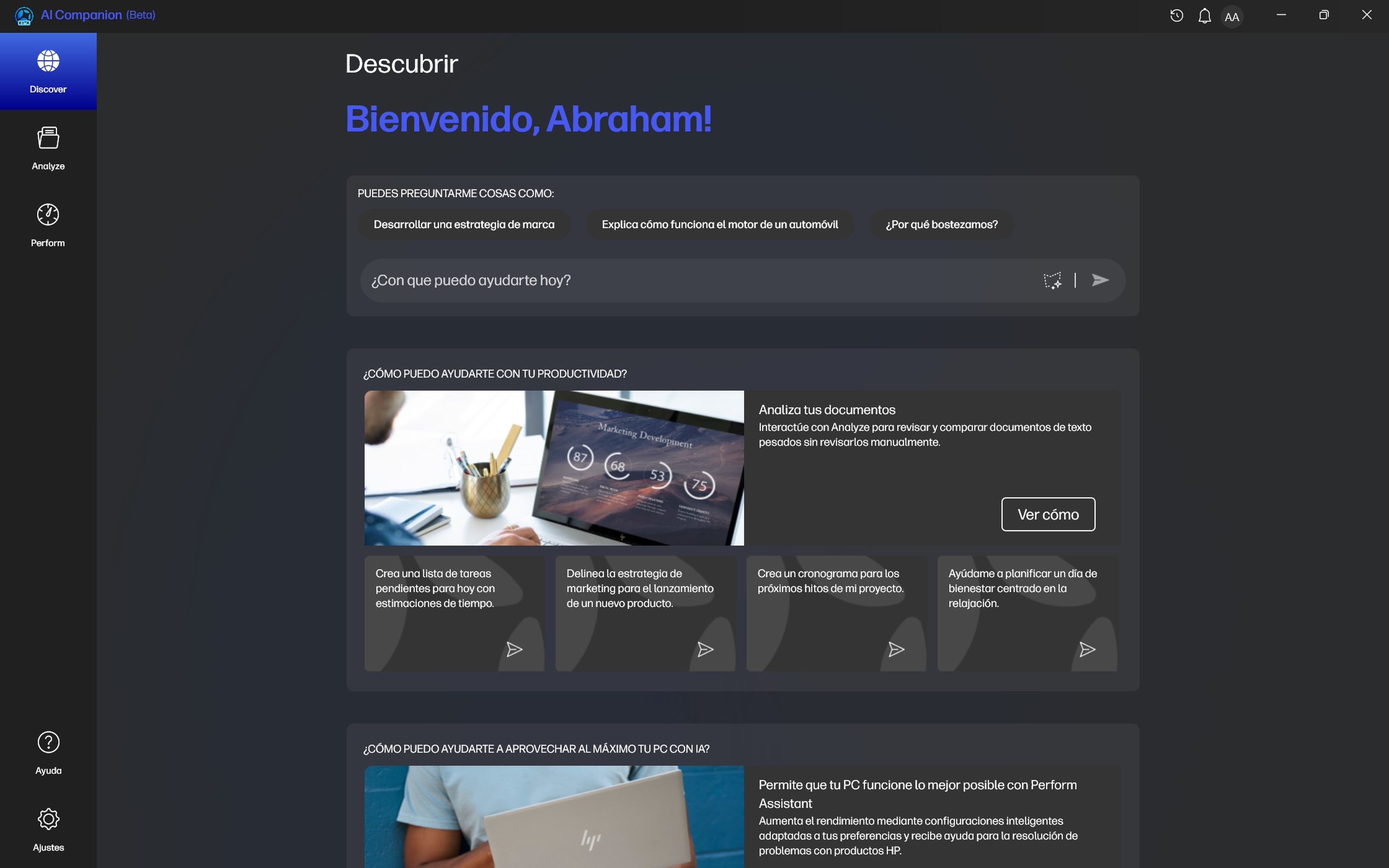Send the message with arrow icon
1389x868 pixels.
[x=1100, y=280]
